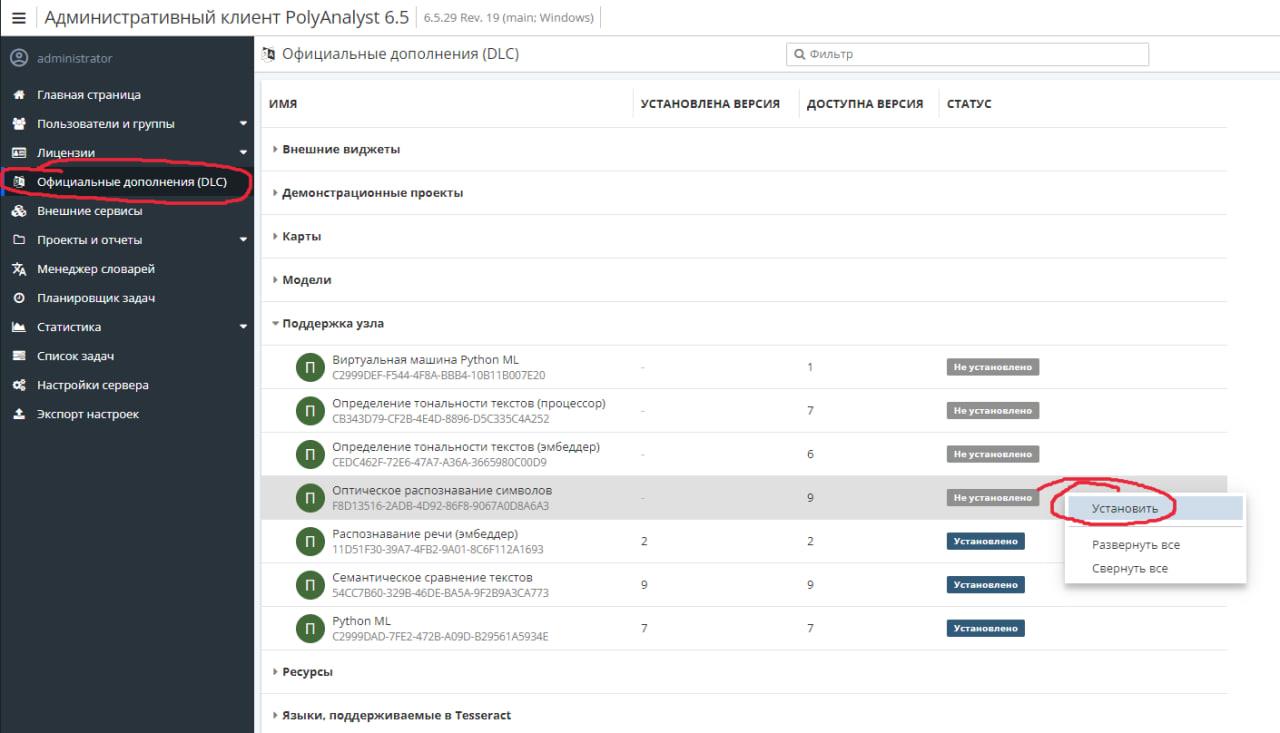Expand Языки, поддерживаемые в Tesseract group
Screen dimensions: 1280x733
(x=276, y=716)
